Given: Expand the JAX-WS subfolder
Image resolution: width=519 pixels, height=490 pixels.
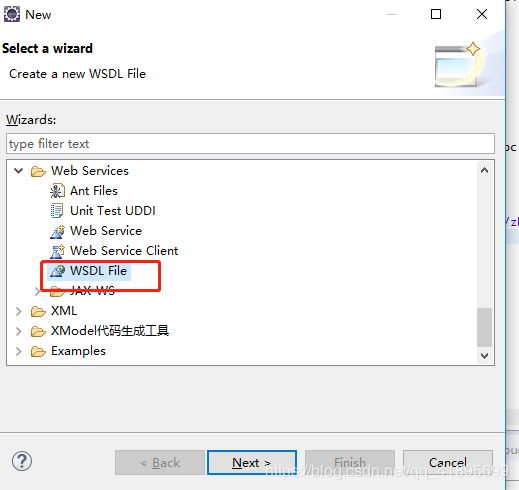Looking at the screenshot, I should [x=37, y=291].
